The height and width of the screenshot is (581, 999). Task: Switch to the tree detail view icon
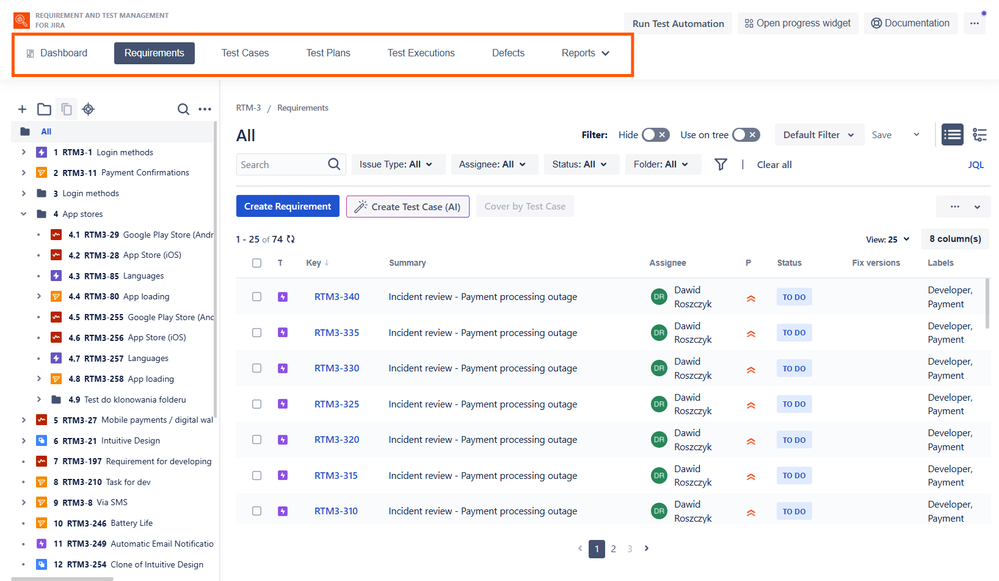(x=979, y=135)
